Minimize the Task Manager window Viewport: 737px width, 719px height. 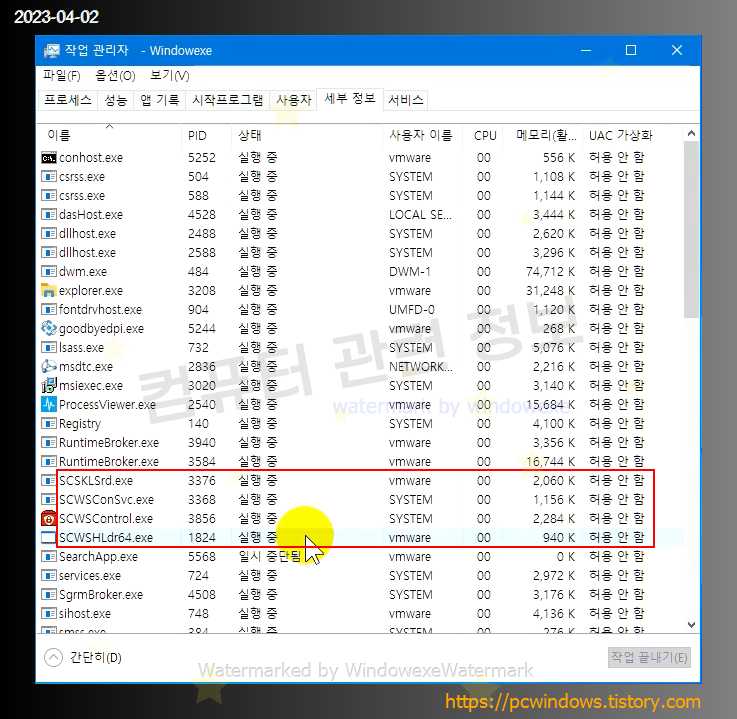click(586, 50)
